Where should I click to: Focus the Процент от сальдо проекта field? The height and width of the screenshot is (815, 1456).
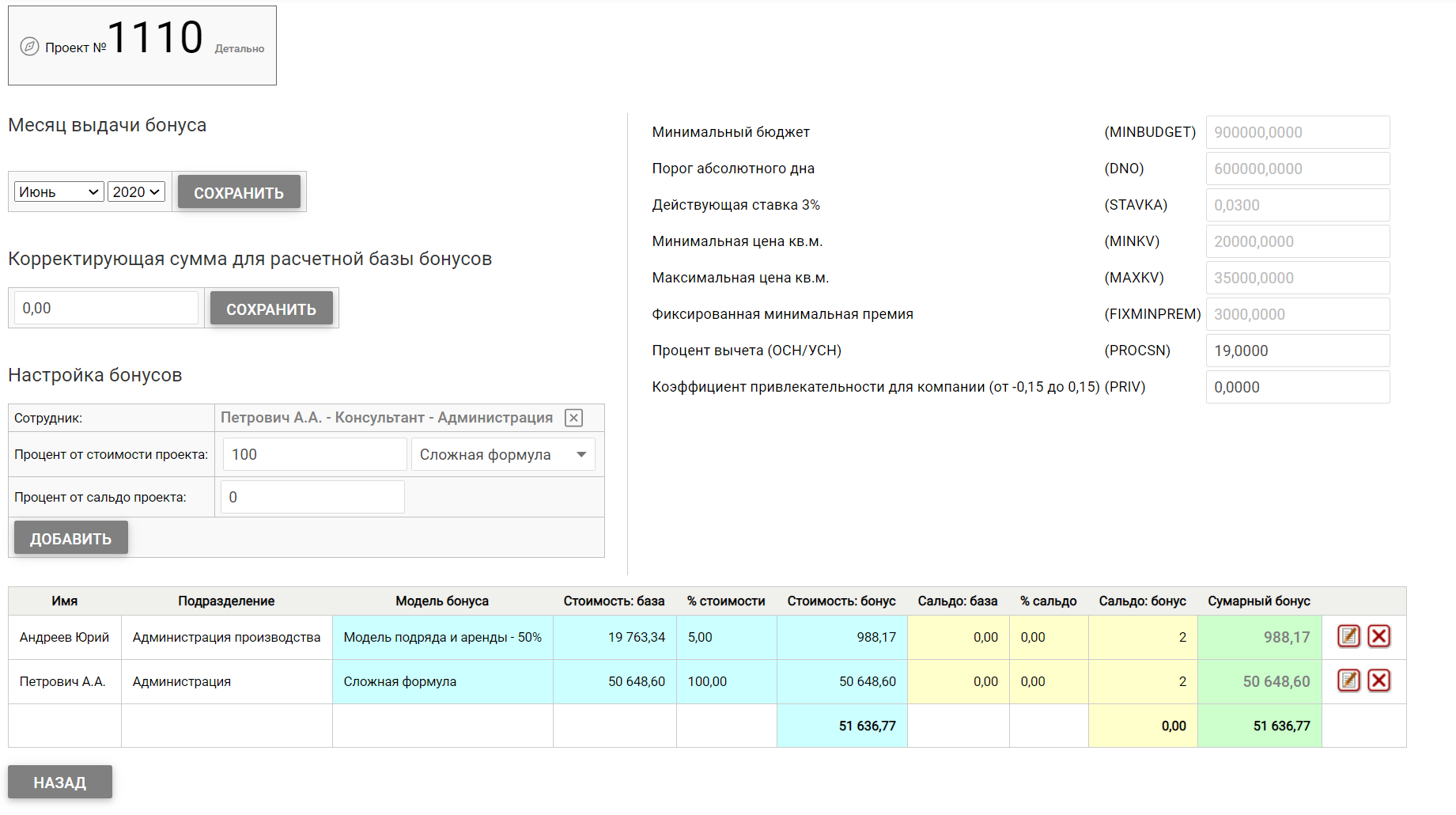coord(312,498)
